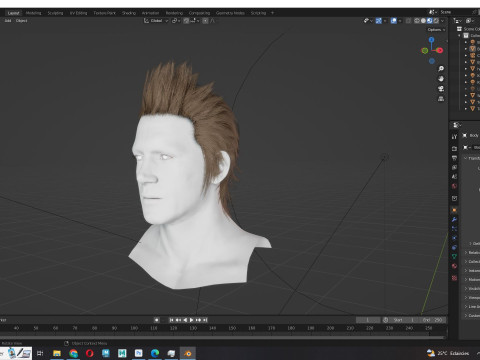The image size is (480, 360).
Task: Select wireframe viewport shading
Action: (x=417, y=21)
